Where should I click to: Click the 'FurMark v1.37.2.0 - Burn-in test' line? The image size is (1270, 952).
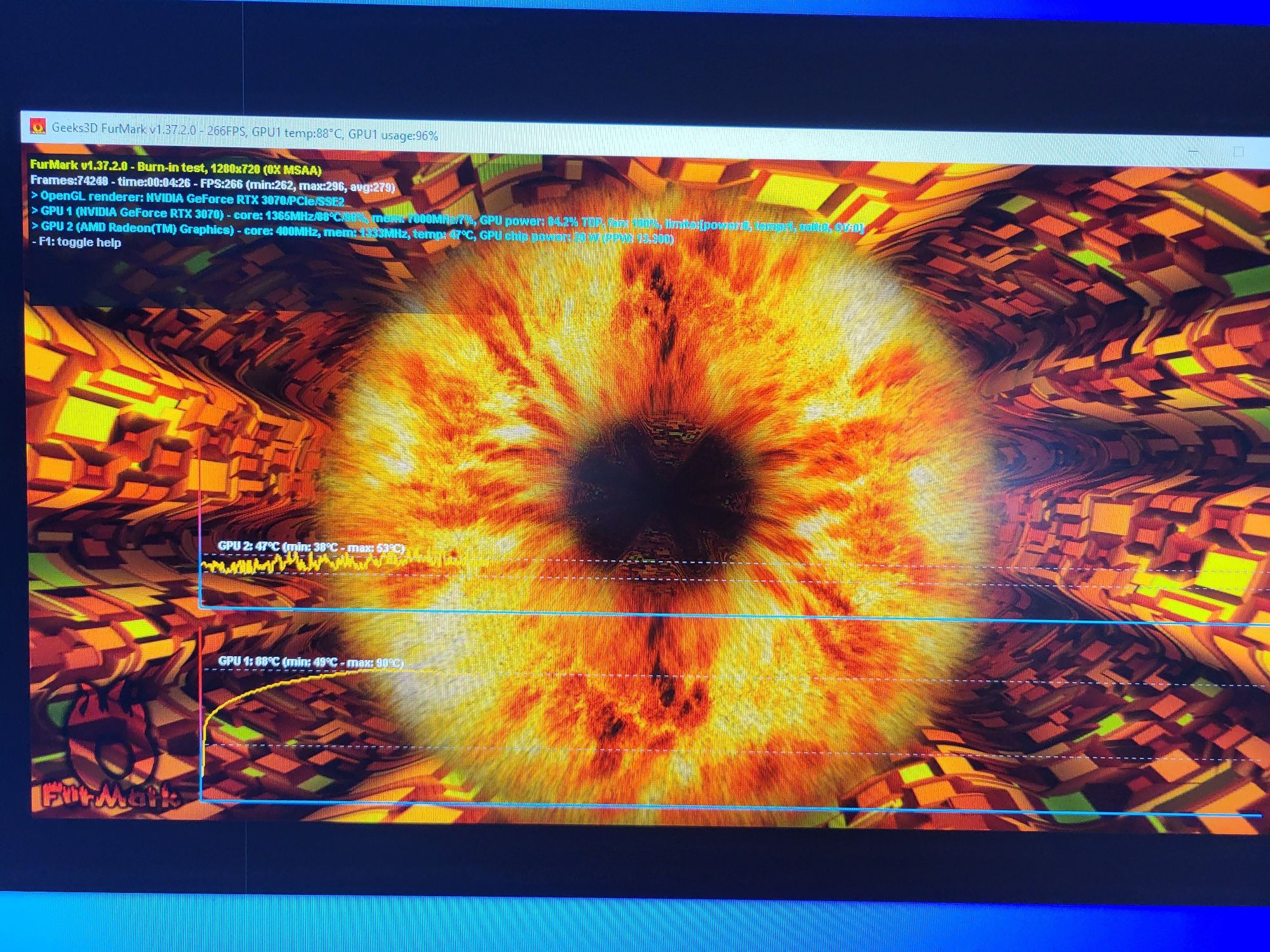pos(176,168)
